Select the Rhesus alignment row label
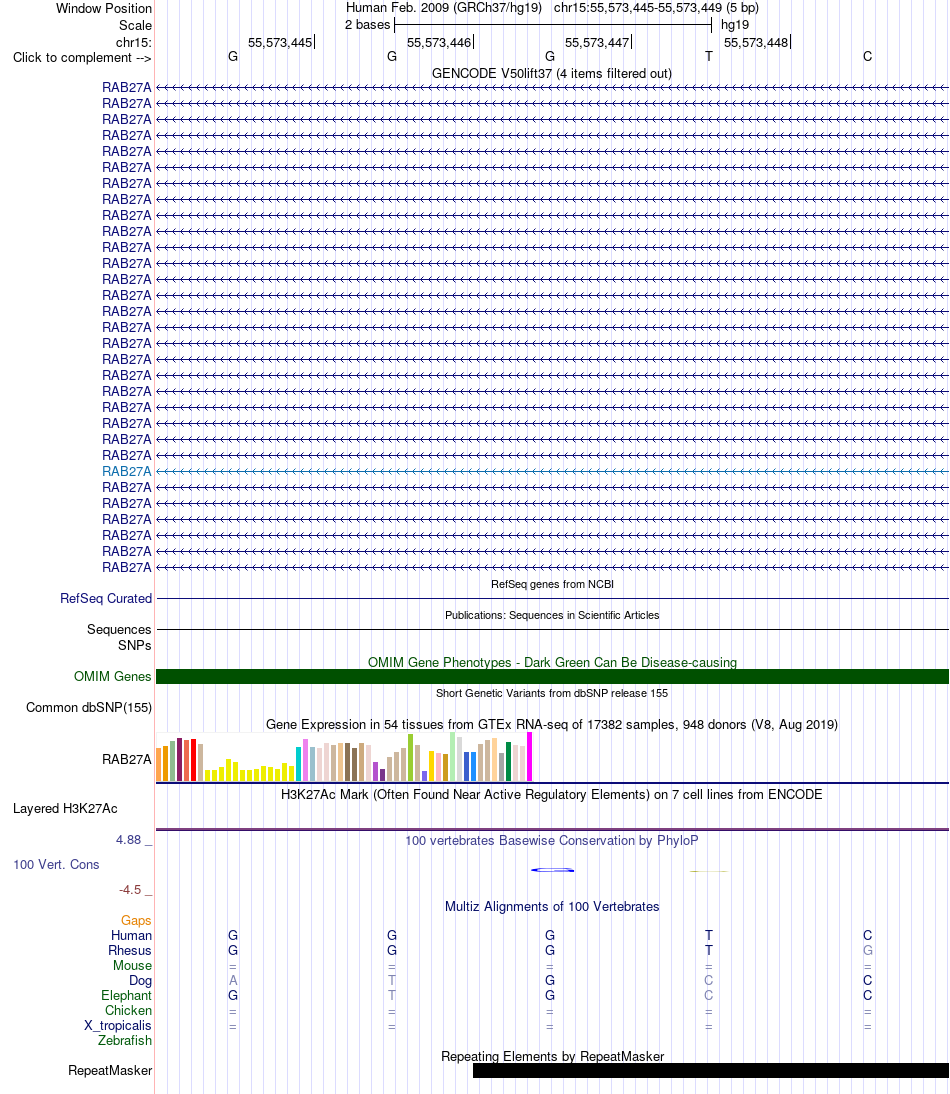The width and height of the screenshot is (950, 1094). (x=130, y=950)
